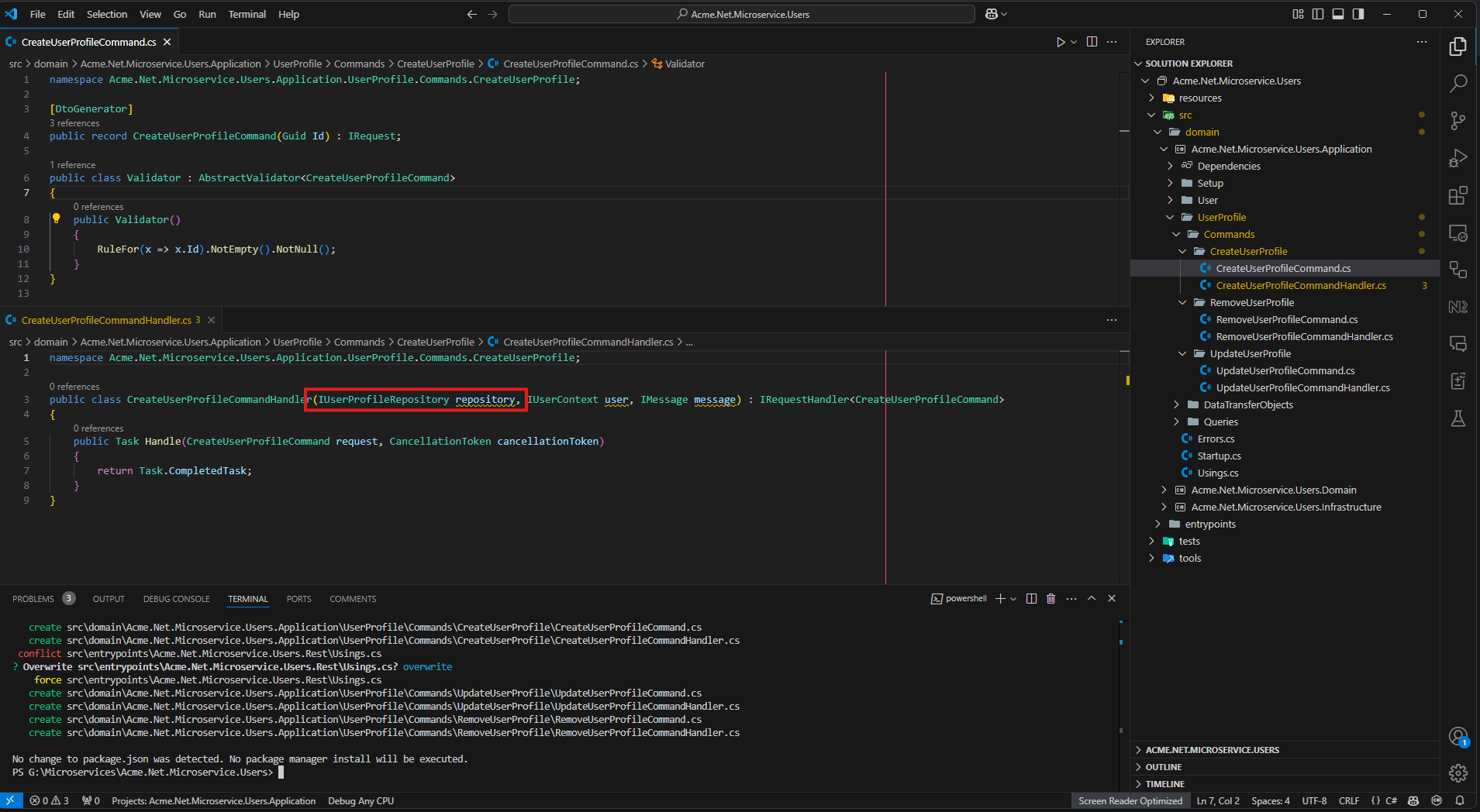Open More Actions for the top editor group
Image resolution: width=1480 pixels, height=812 pixels.
click(x=1112, y=42)
